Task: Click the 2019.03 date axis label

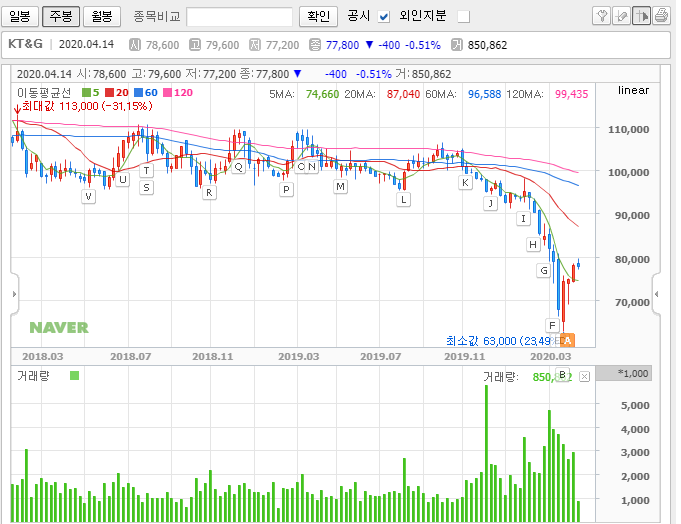Action: (299, 357)
